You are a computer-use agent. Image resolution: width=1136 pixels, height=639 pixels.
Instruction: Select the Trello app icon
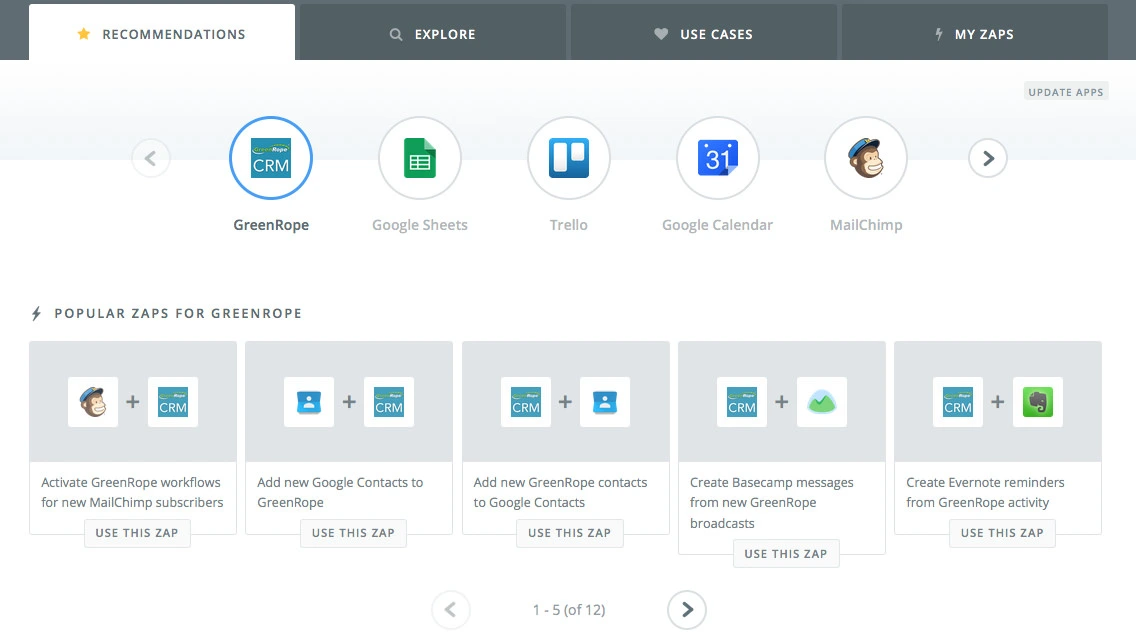[569, 158]
